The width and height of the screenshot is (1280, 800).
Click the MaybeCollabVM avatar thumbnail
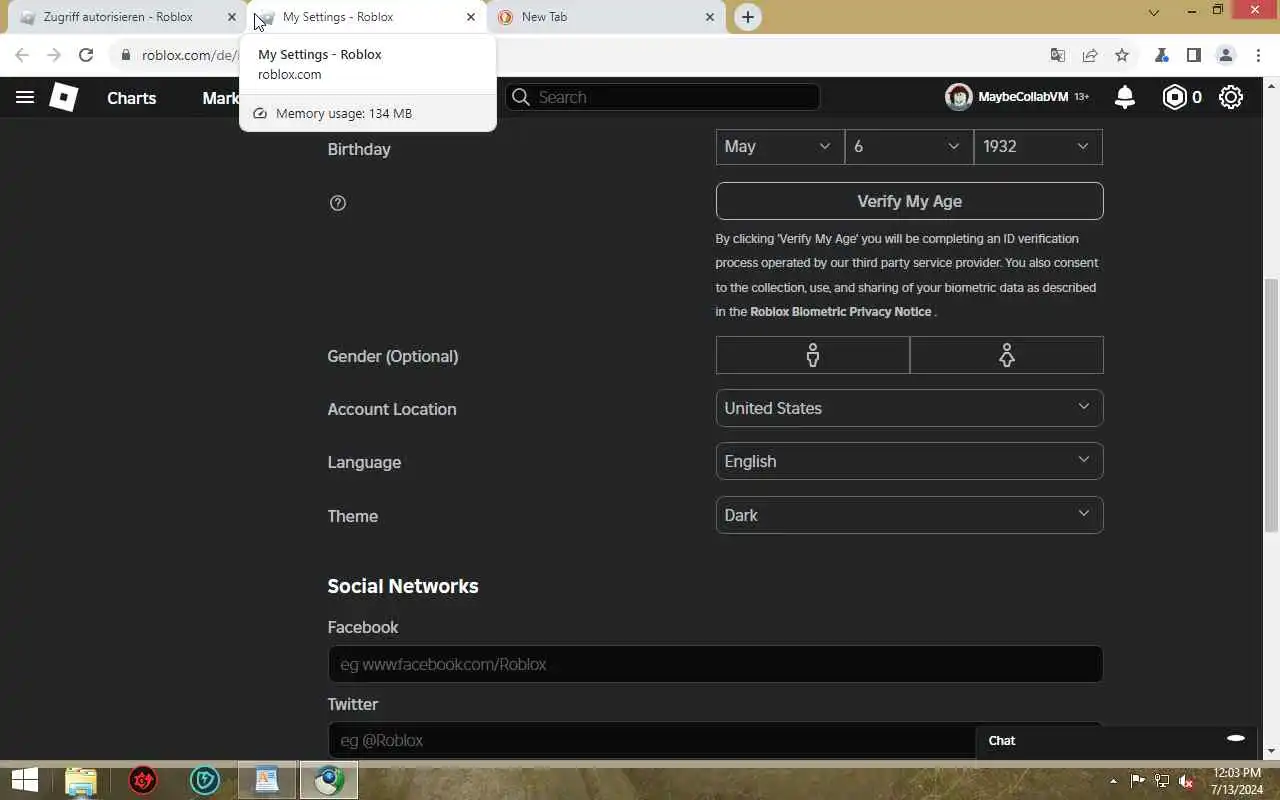click(x=959, y=97)
